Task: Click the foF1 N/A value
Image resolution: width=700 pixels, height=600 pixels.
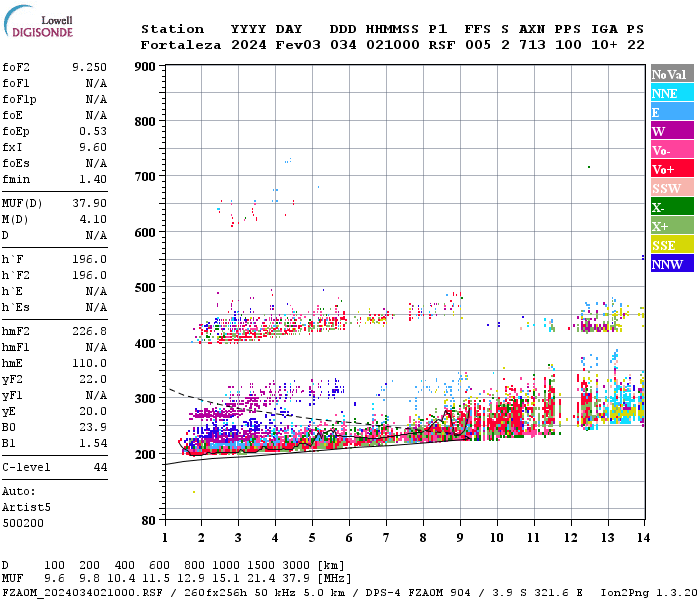Action: [96, 83]
